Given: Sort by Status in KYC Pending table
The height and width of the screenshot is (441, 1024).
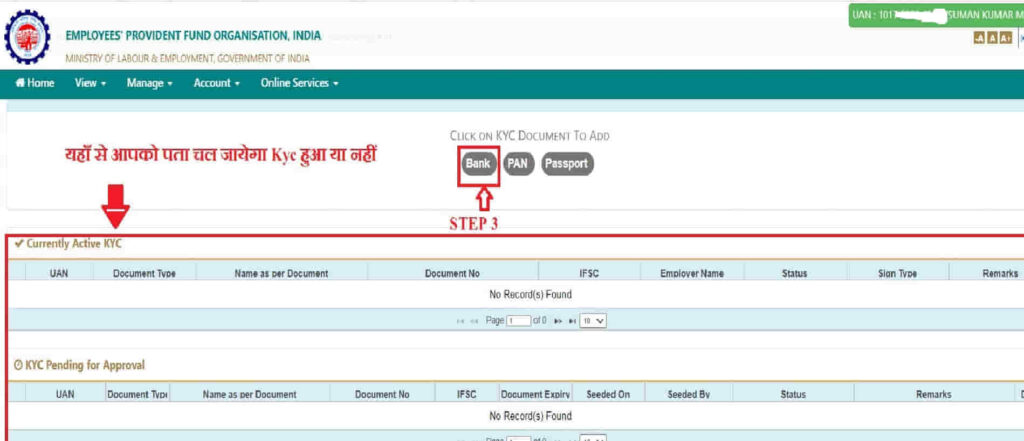Looking at the screenshot, I should tap(793, 395).
